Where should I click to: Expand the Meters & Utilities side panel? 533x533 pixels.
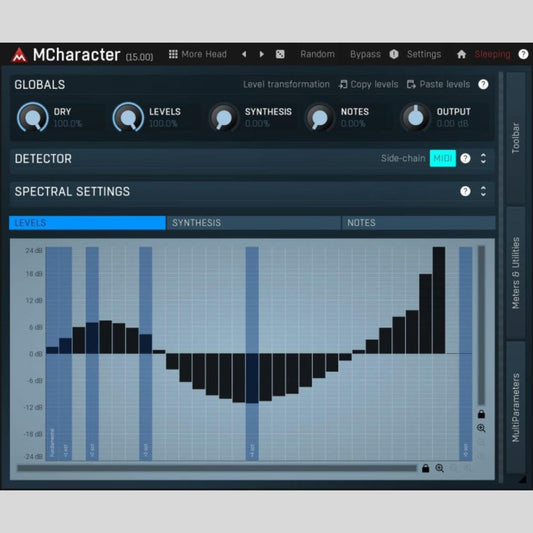[516, 273]
